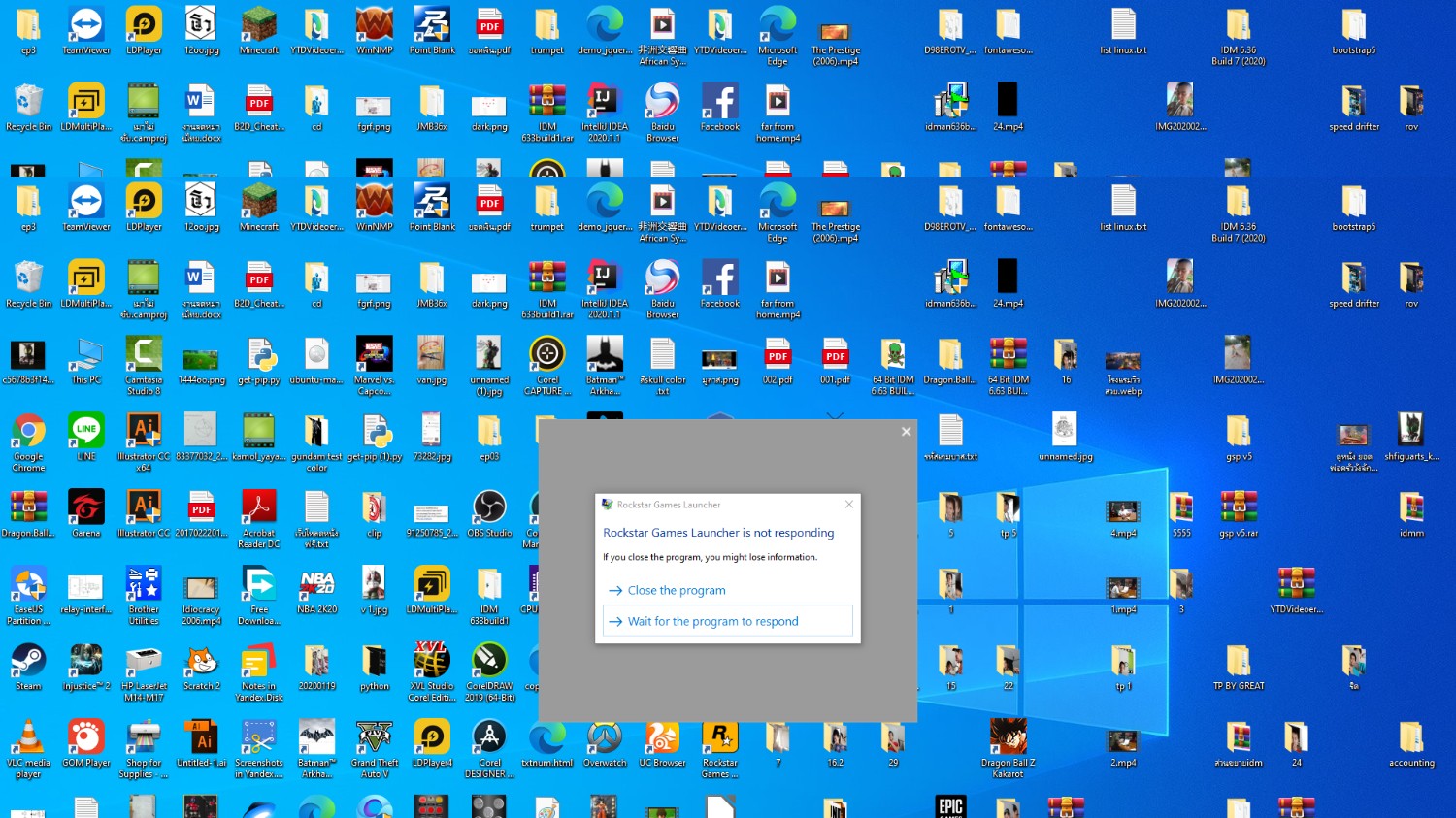This screenshot has height=818, width=1456.
Task: Open the Untitled-1.ai Illustrator file
Action: coord(202,744)
